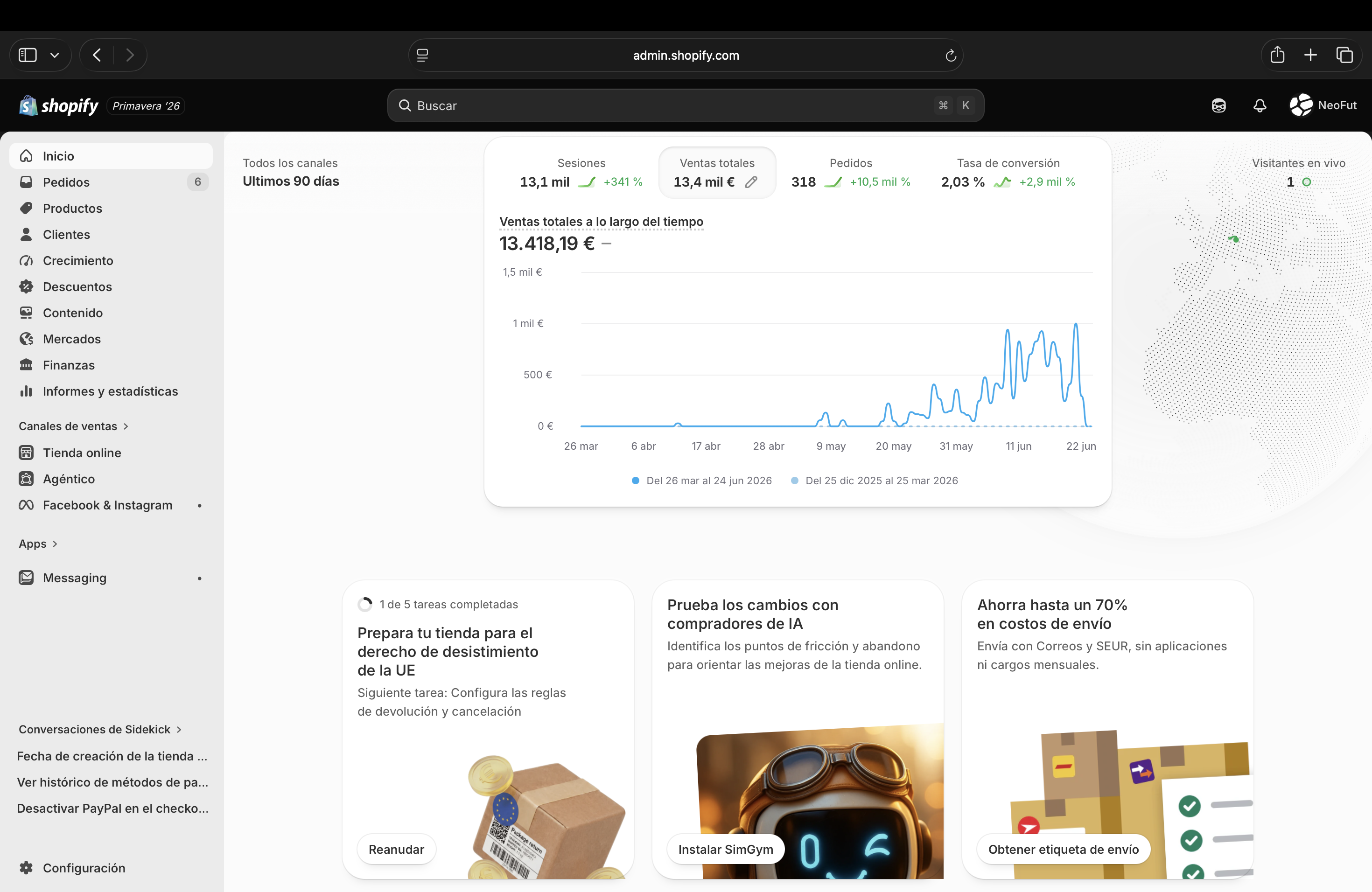
Task: Open Prepara tu tienda para el derecho card title
Action: (x=448, y=652)
